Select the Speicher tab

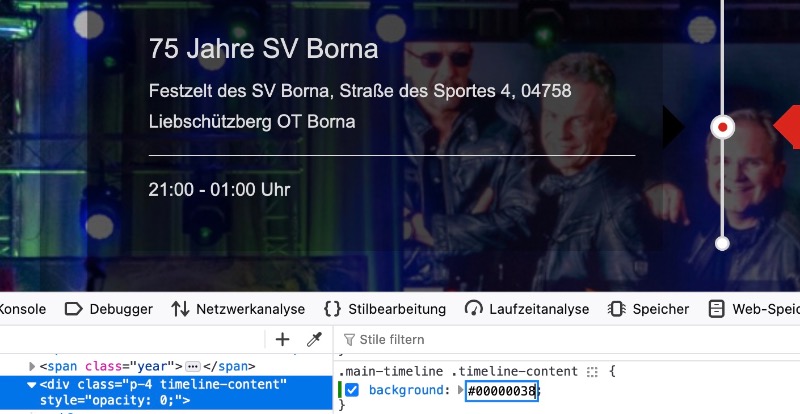pos(648,309)
